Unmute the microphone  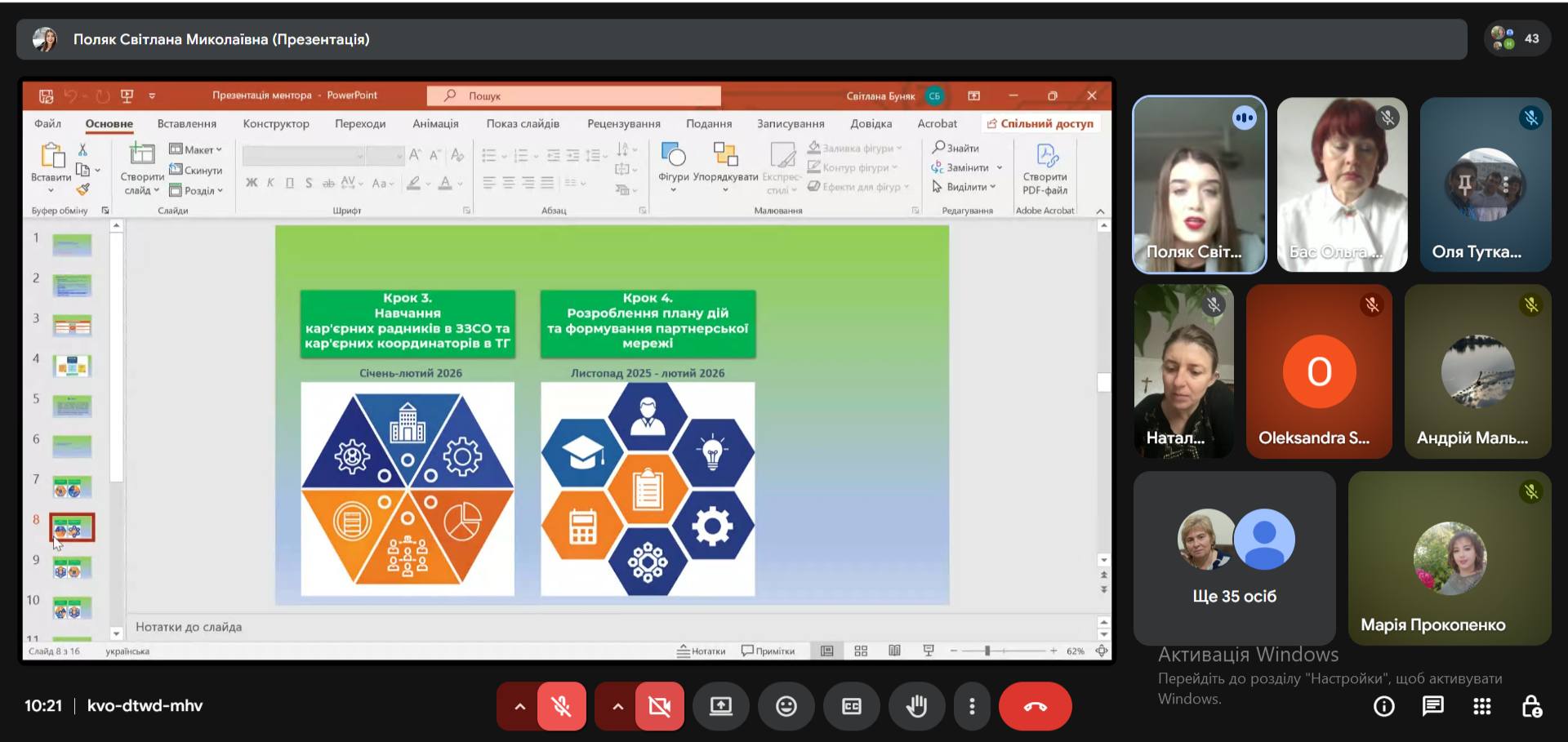(561, 706)
